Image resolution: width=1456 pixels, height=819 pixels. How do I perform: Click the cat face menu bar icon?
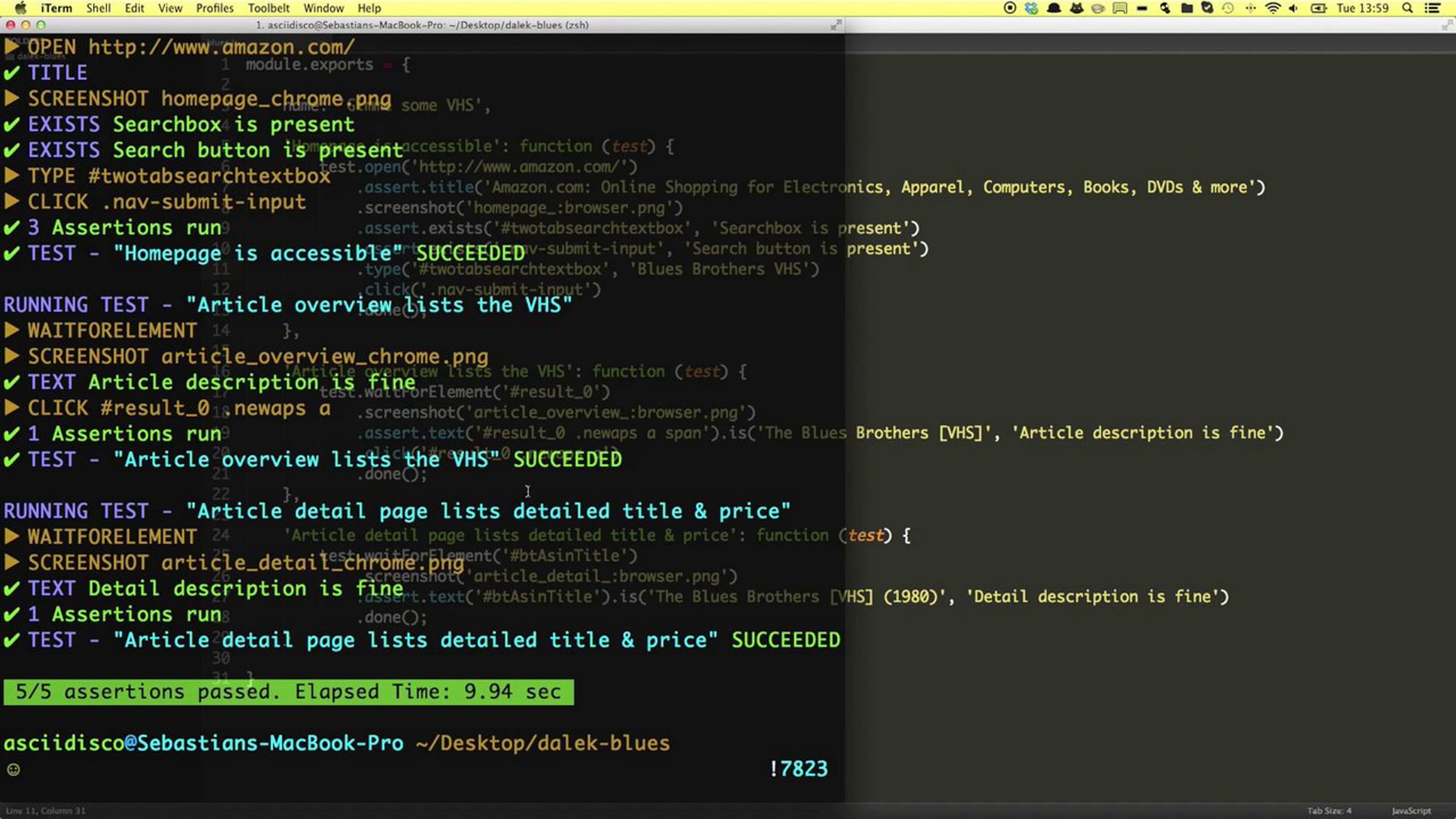(1077, 8)
